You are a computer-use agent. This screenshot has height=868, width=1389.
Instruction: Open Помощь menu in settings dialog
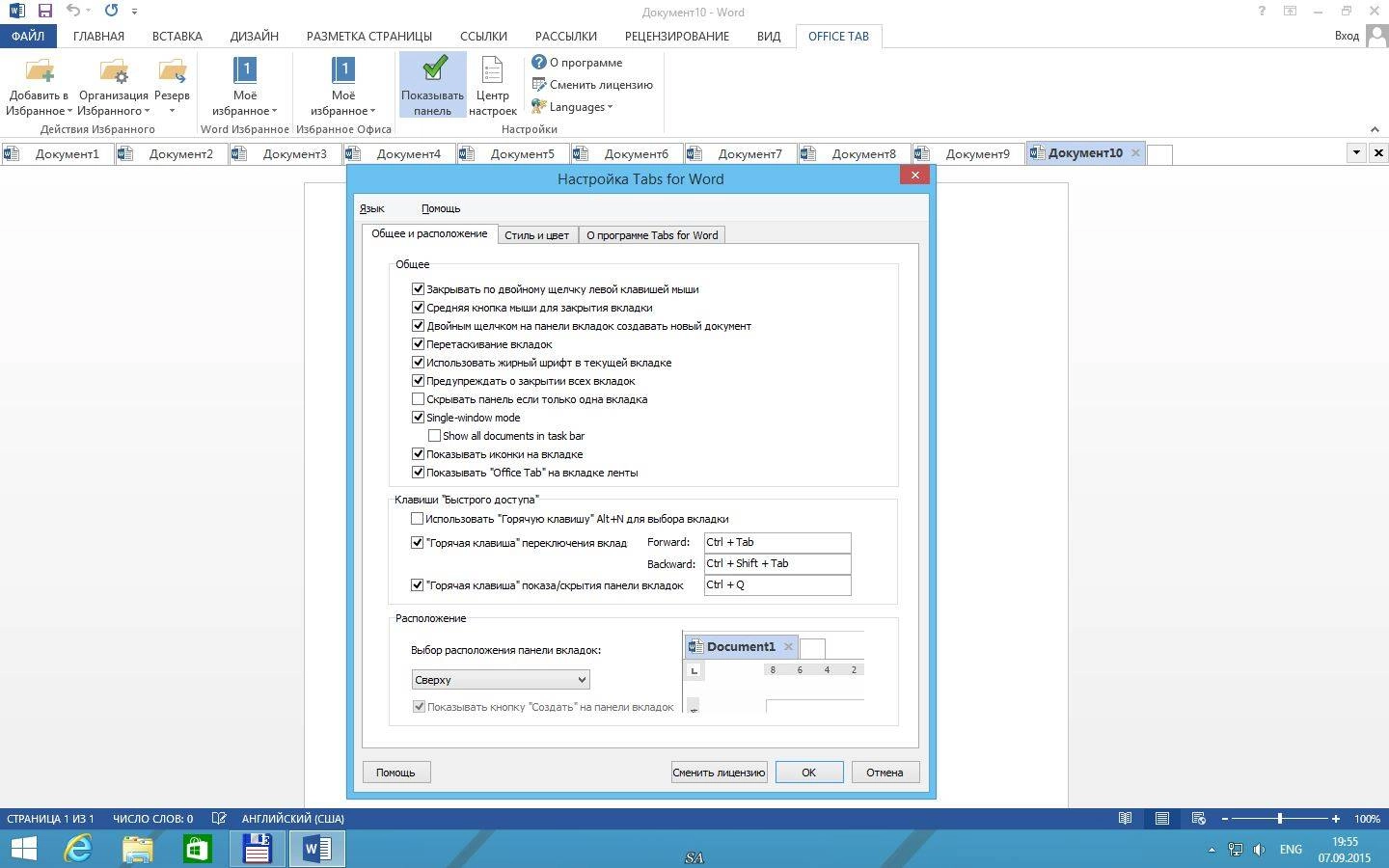pyautogui.click(x=441, y=208)
